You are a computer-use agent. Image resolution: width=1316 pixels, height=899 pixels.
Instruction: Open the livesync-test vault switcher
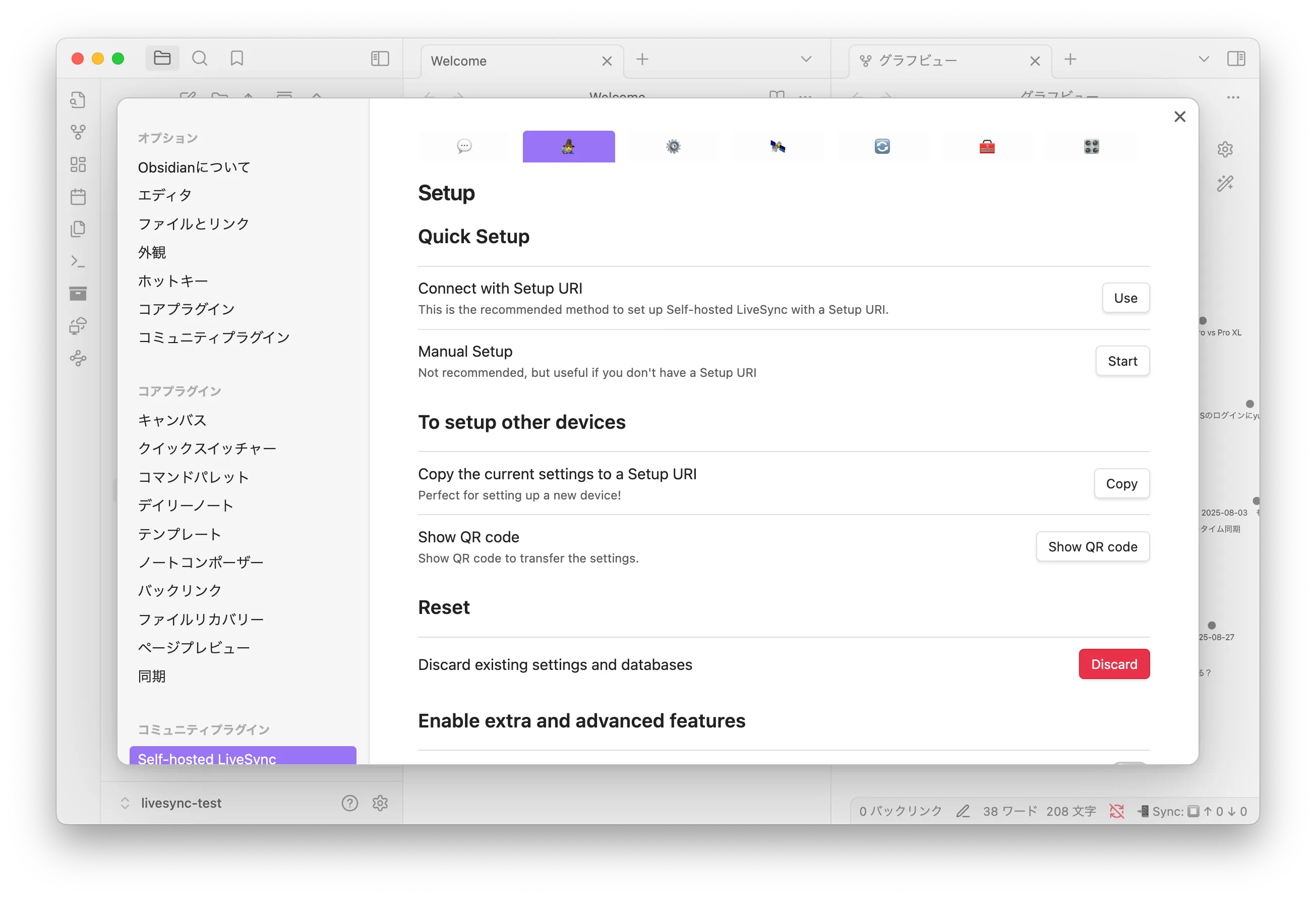coord(181,803)
